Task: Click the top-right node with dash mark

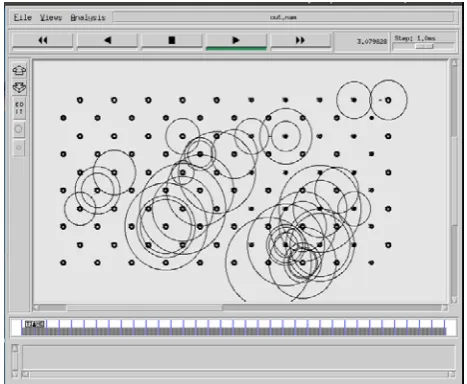Action: tap(388, 100)
